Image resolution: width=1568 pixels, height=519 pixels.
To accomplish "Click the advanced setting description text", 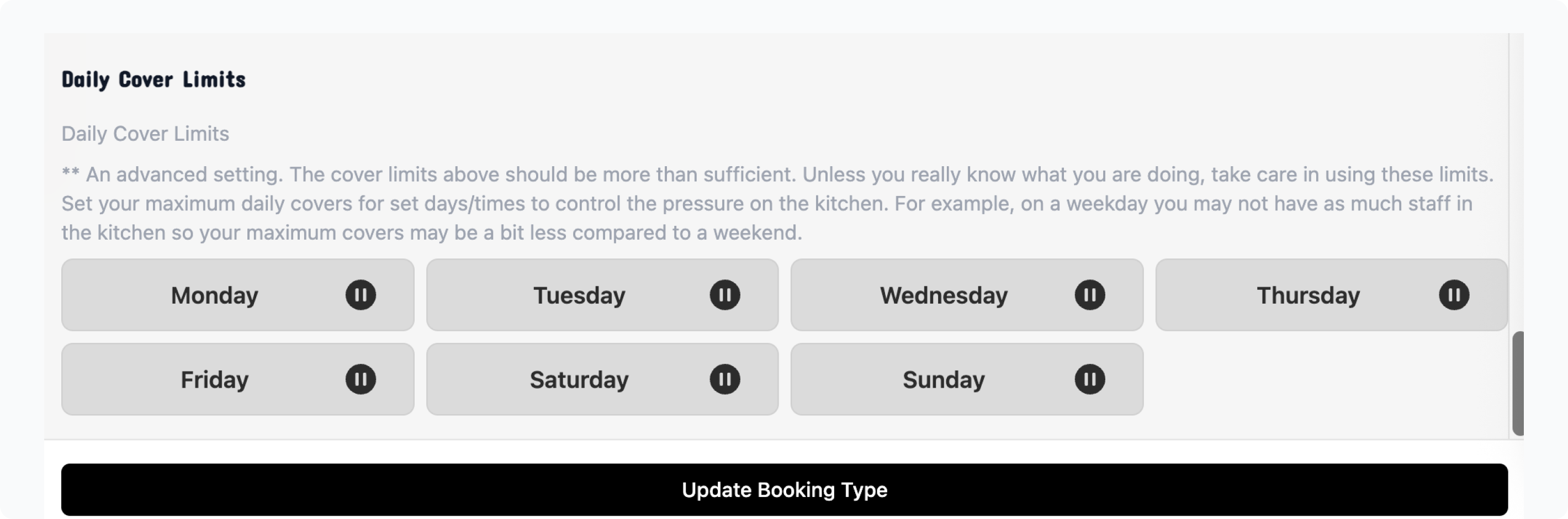I will point(777,203).
